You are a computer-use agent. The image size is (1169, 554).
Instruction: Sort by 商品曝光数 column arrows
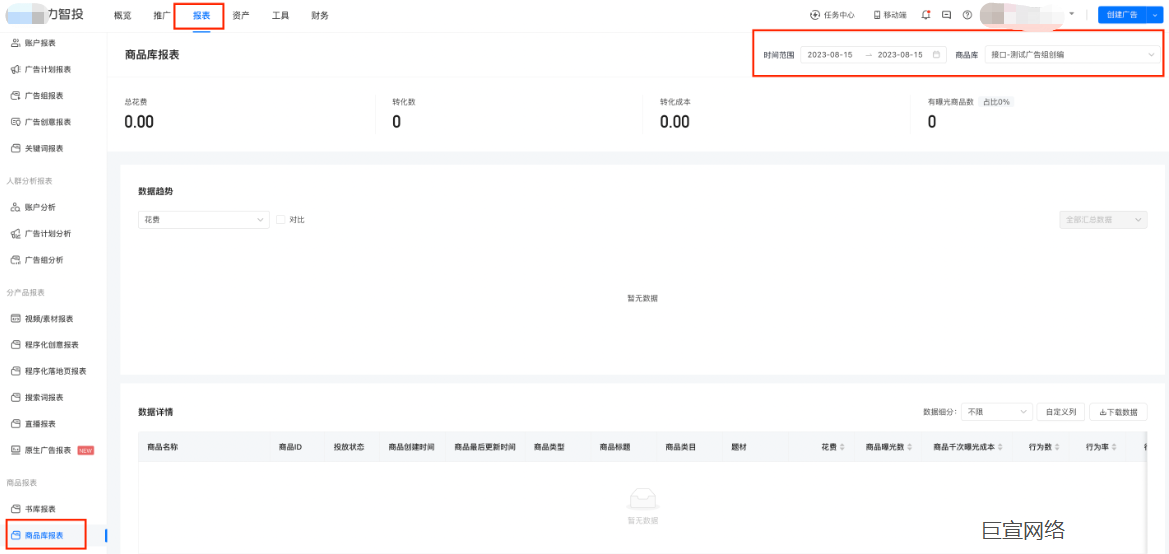[911, 447]
